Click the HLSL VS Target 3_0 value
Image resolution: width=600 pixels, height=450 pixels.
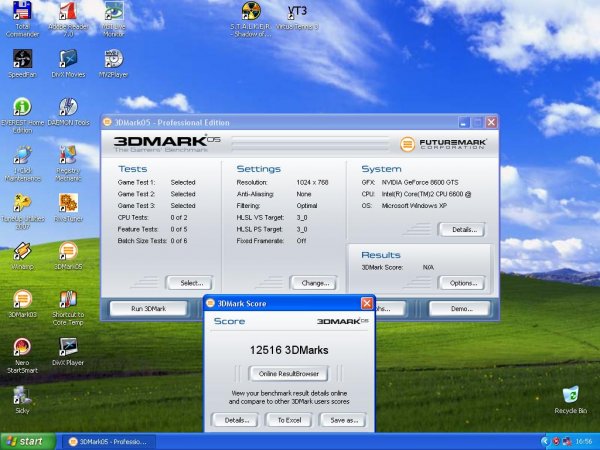[x=302, y=217]
